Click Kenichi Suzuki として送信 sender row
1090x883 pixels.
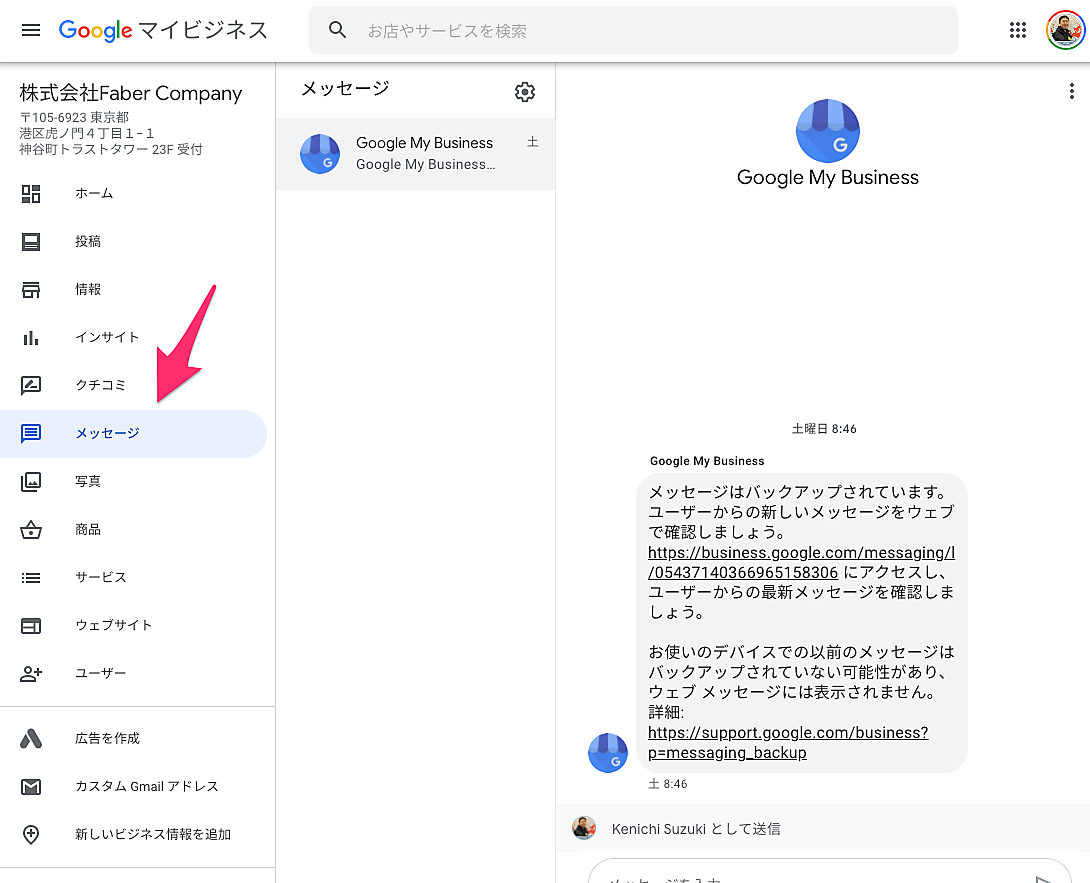(823, 828)
